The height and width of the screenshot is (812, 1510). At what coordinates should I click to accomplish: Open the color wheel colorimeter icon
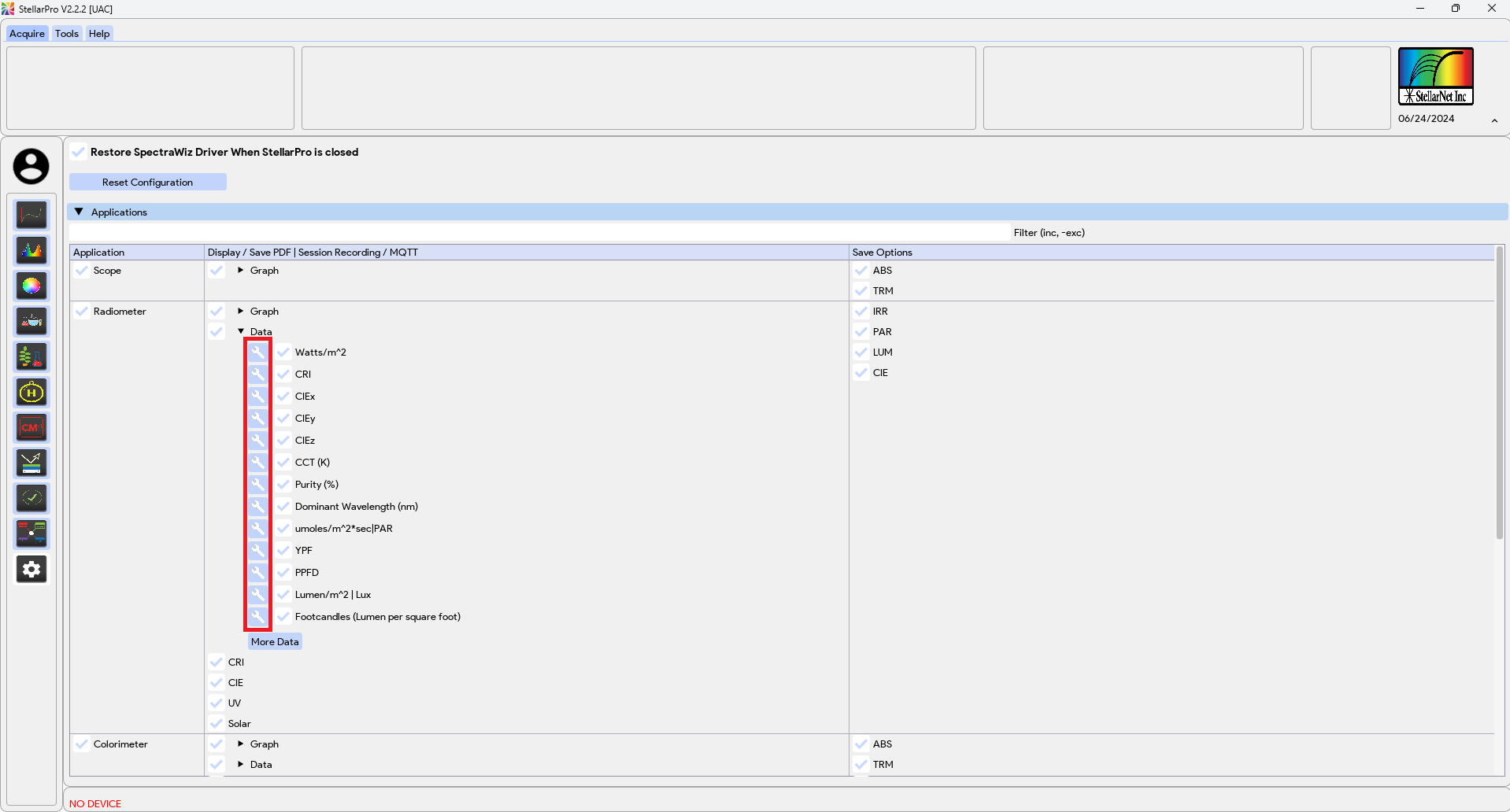[31, 286]
